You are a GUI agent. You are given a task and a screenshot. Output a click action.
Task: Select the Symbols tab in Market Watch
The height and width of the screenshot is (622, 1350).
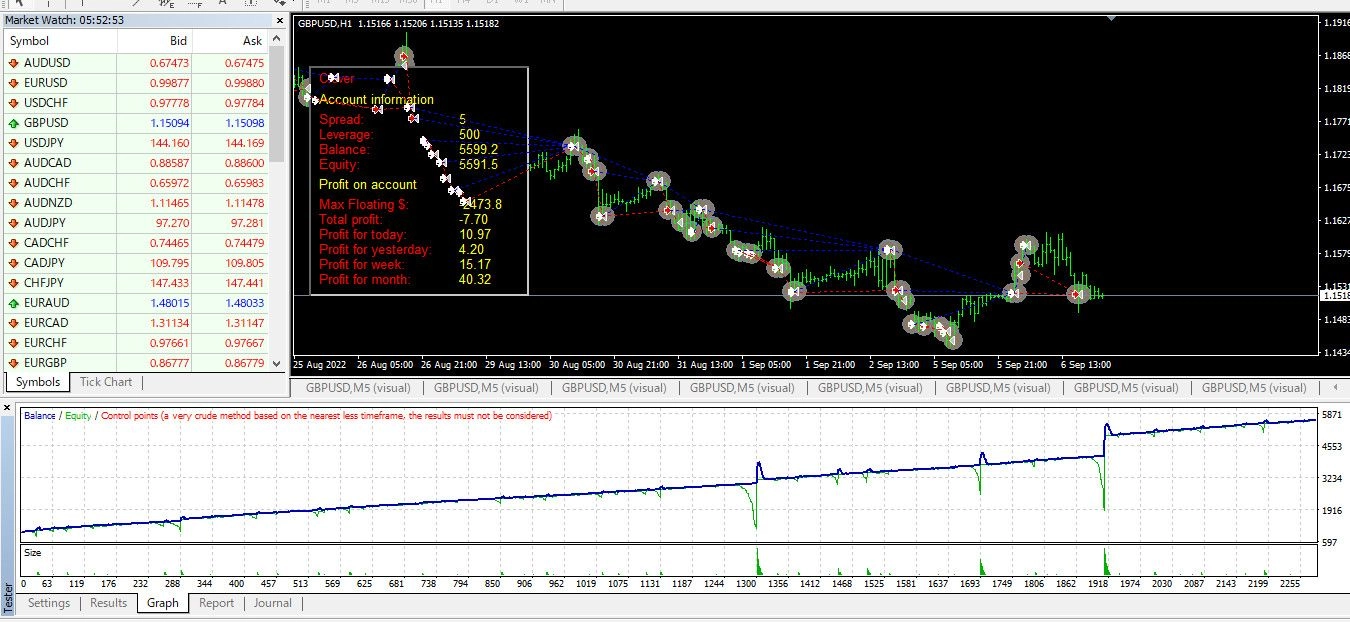[x=38, y=382]
